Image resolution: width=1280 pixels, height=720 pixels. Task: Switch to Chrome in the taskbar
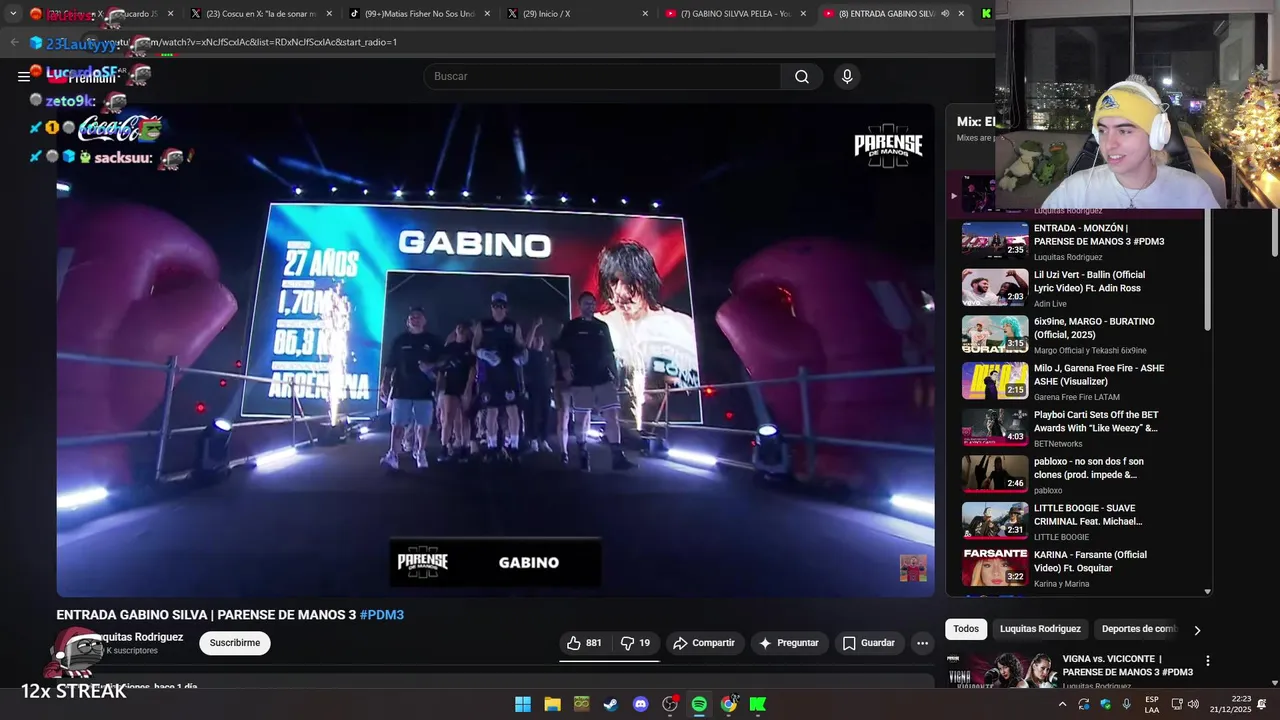click(x=729, y=704)
